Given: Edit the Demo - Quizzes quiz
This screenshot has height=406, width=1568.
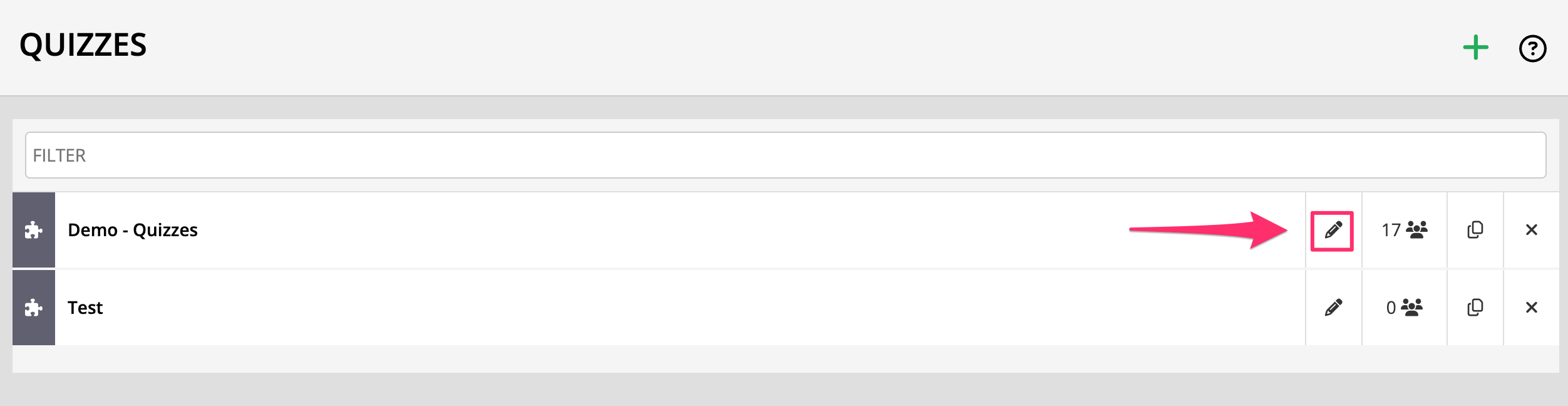Looking at the screenshot, I should point(1333,231).
